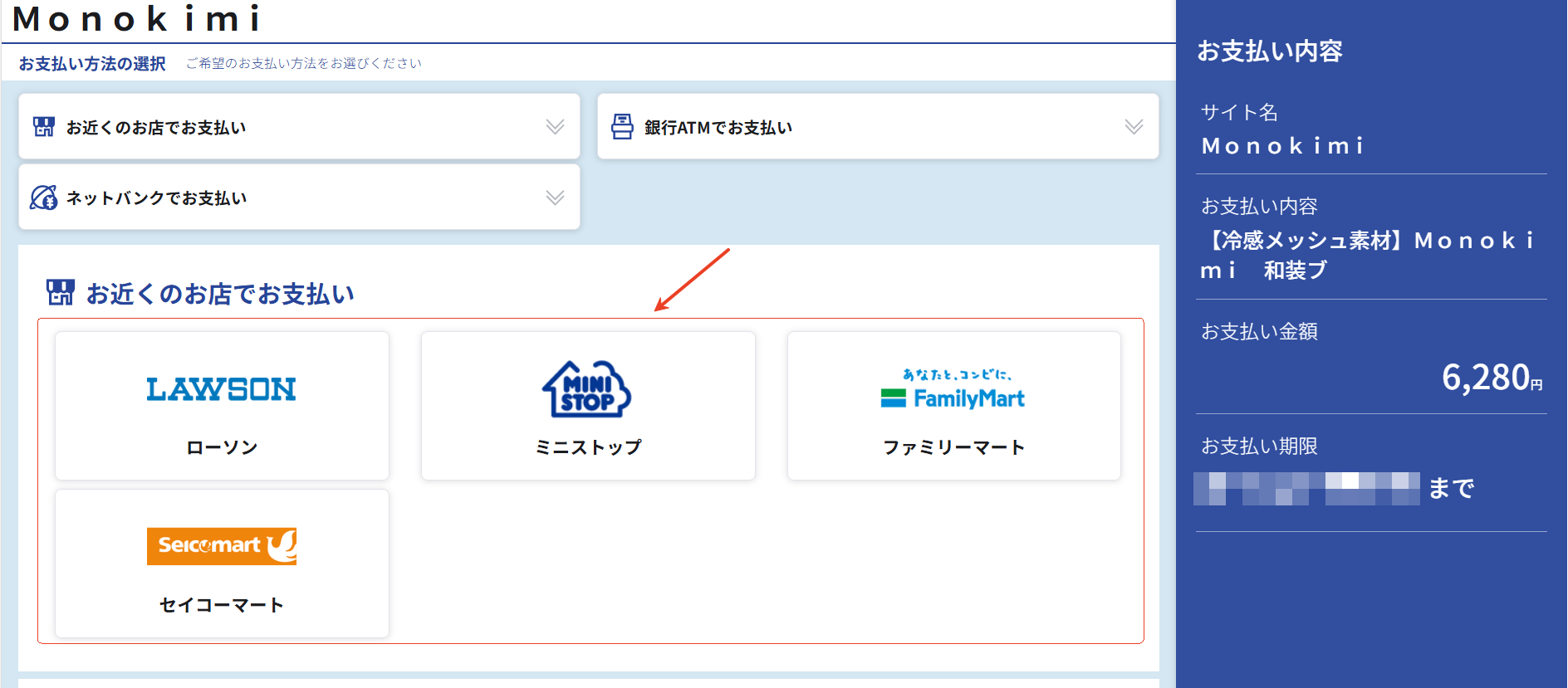Click the FamilyMart logo
This screenshot has height=688, width=1568.
click(x=953, y=389)
